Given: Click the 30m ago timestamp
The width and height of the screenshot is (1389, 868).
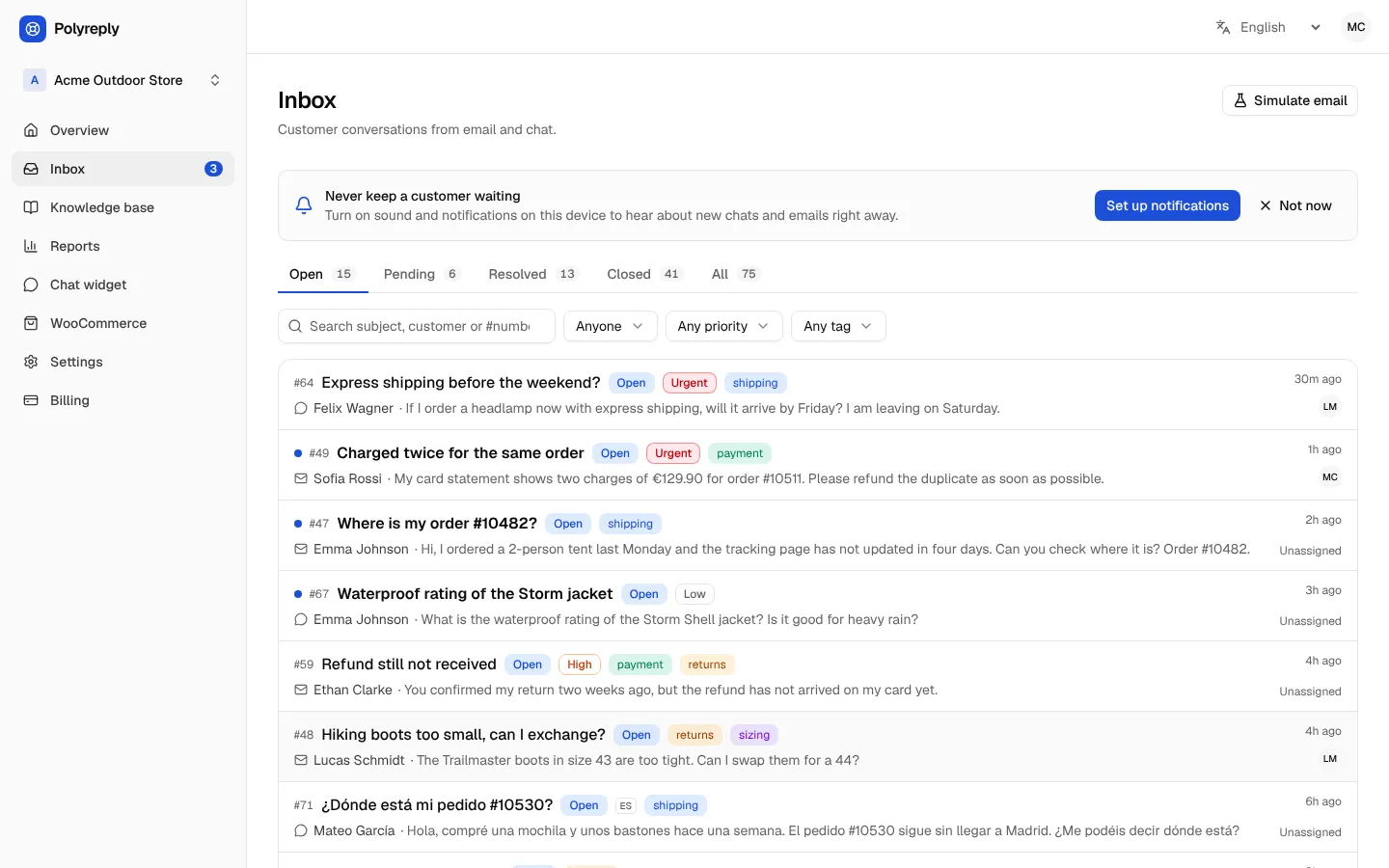Looking at the screenshot, I should pyautogui.click(x=1318, y=379).
